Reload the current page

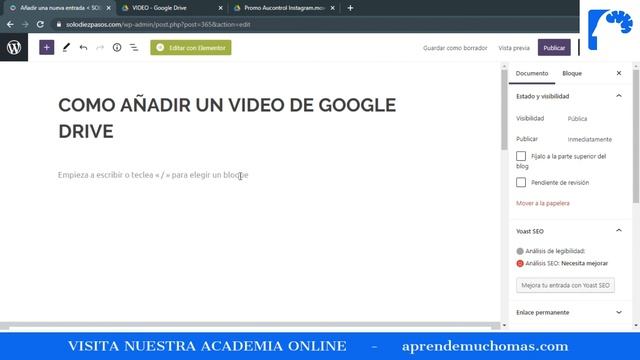(x=40, y=24)
